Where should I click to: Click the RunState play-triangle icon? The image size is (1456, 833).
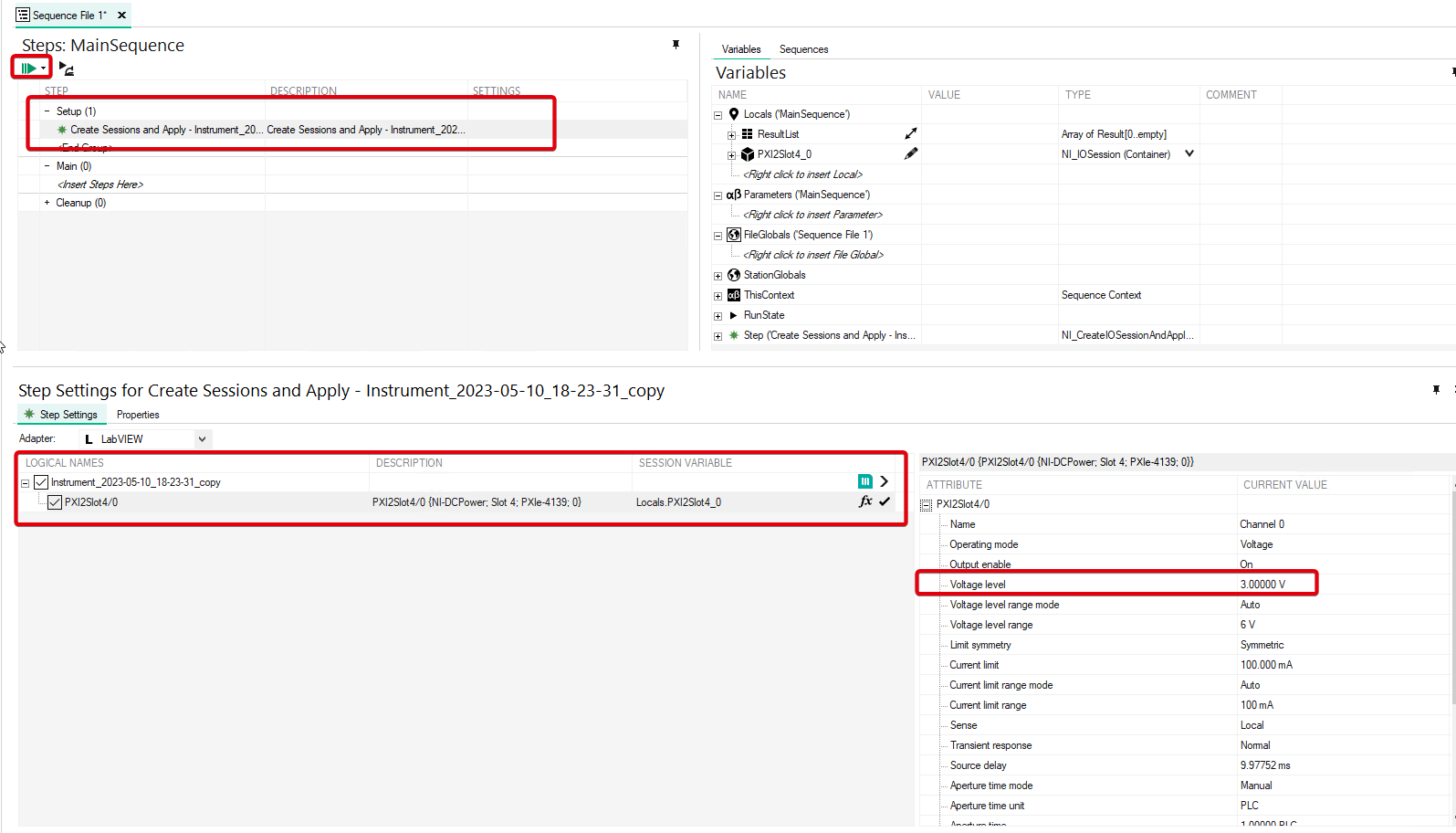coord(733,315)
